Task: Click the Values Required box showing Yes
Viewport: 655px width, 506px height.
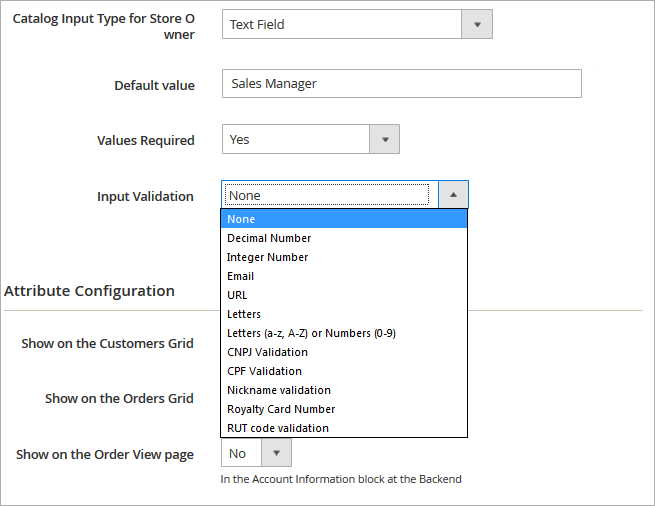Action: click(295, 140)
